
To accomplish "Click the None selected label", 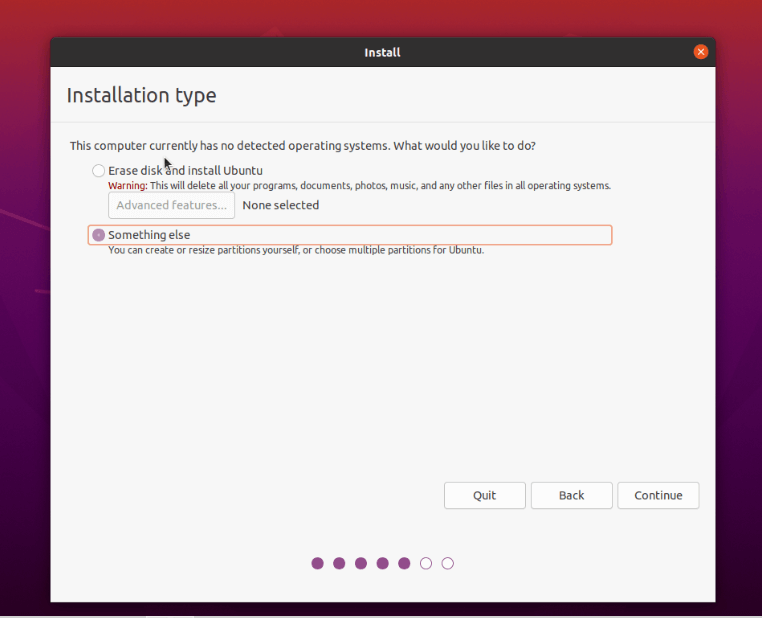I will (281, 205).
